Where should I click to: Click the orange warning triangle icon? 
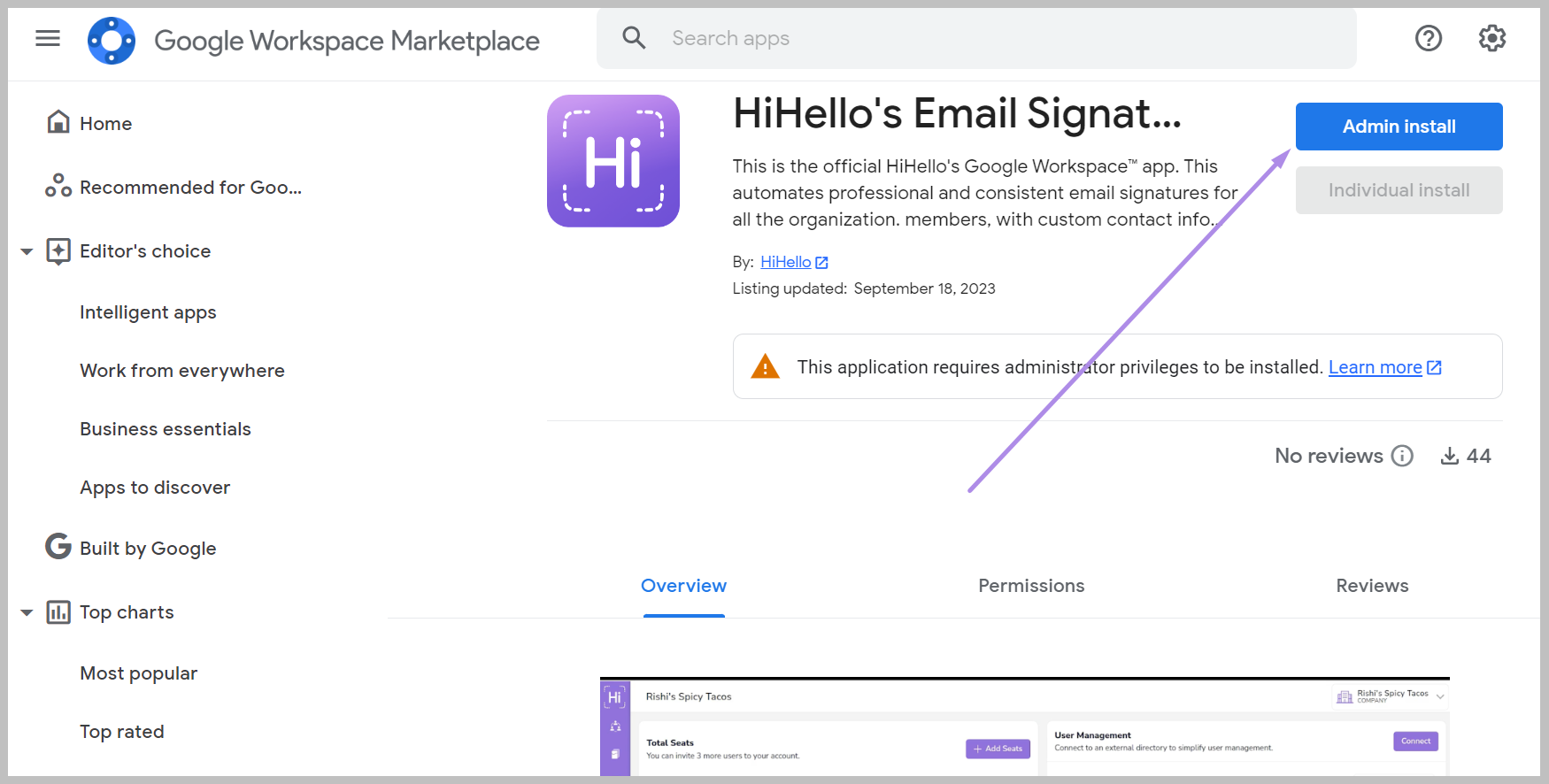coord(765,366)
